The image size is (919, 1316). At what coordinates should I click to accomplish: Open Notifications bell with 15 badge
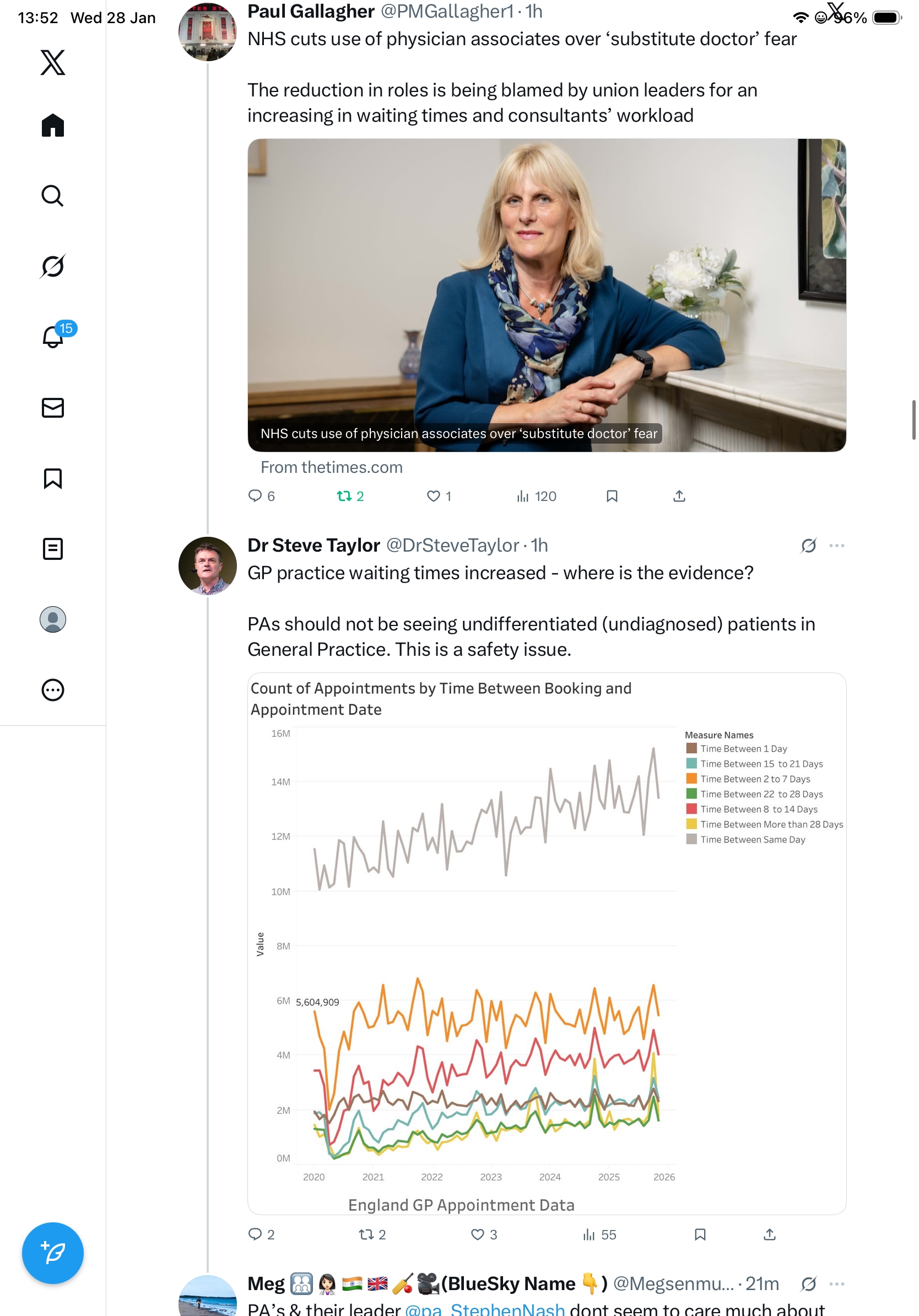[x=54, y=337]
